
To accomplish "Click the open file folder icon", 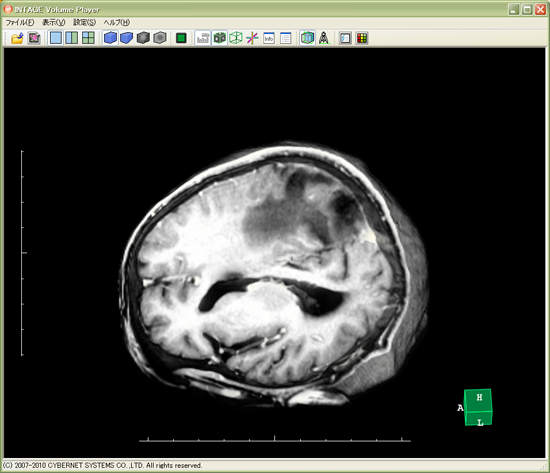I will [x=17, y=38].
